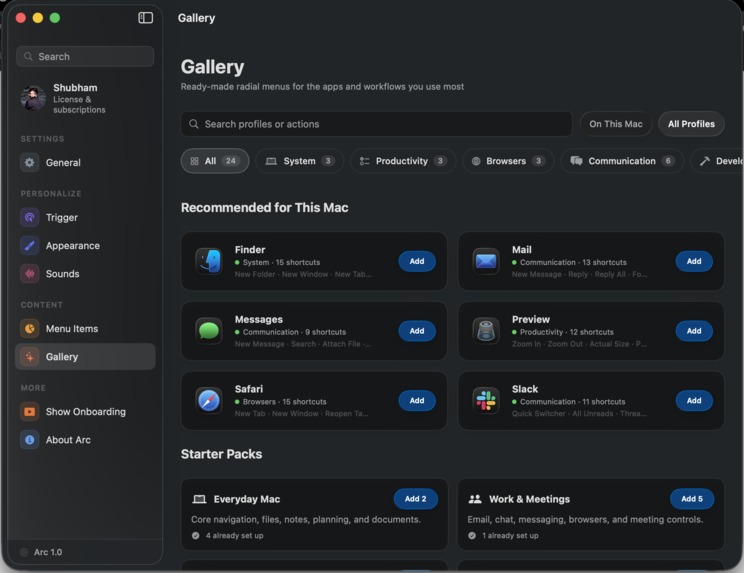Open General settings gear icon
The height and width of the screenshot is (573, 744).
29,163
